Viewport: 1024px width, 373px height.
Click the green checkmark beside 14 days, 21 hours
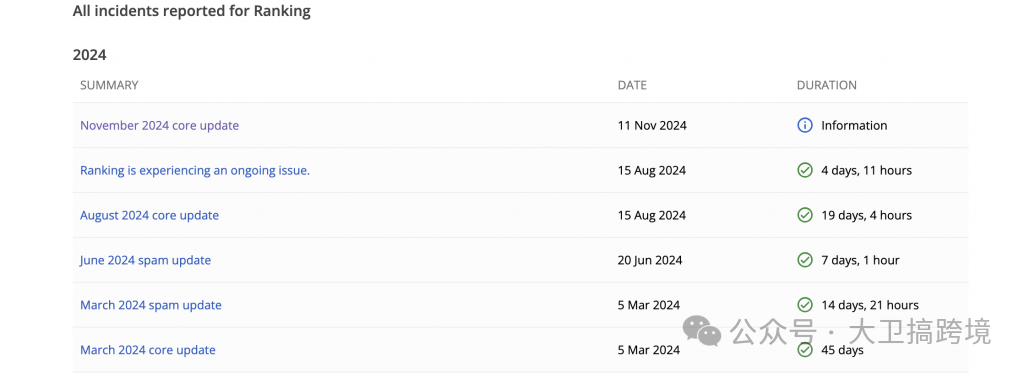(805, 305)
